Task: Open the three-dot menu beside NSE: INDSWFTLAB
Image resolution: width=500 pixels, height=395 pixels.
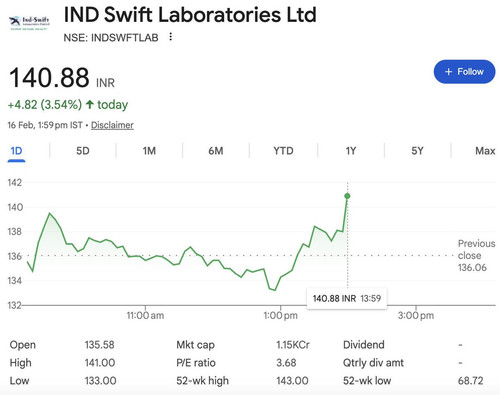Action: coord(170,37)
